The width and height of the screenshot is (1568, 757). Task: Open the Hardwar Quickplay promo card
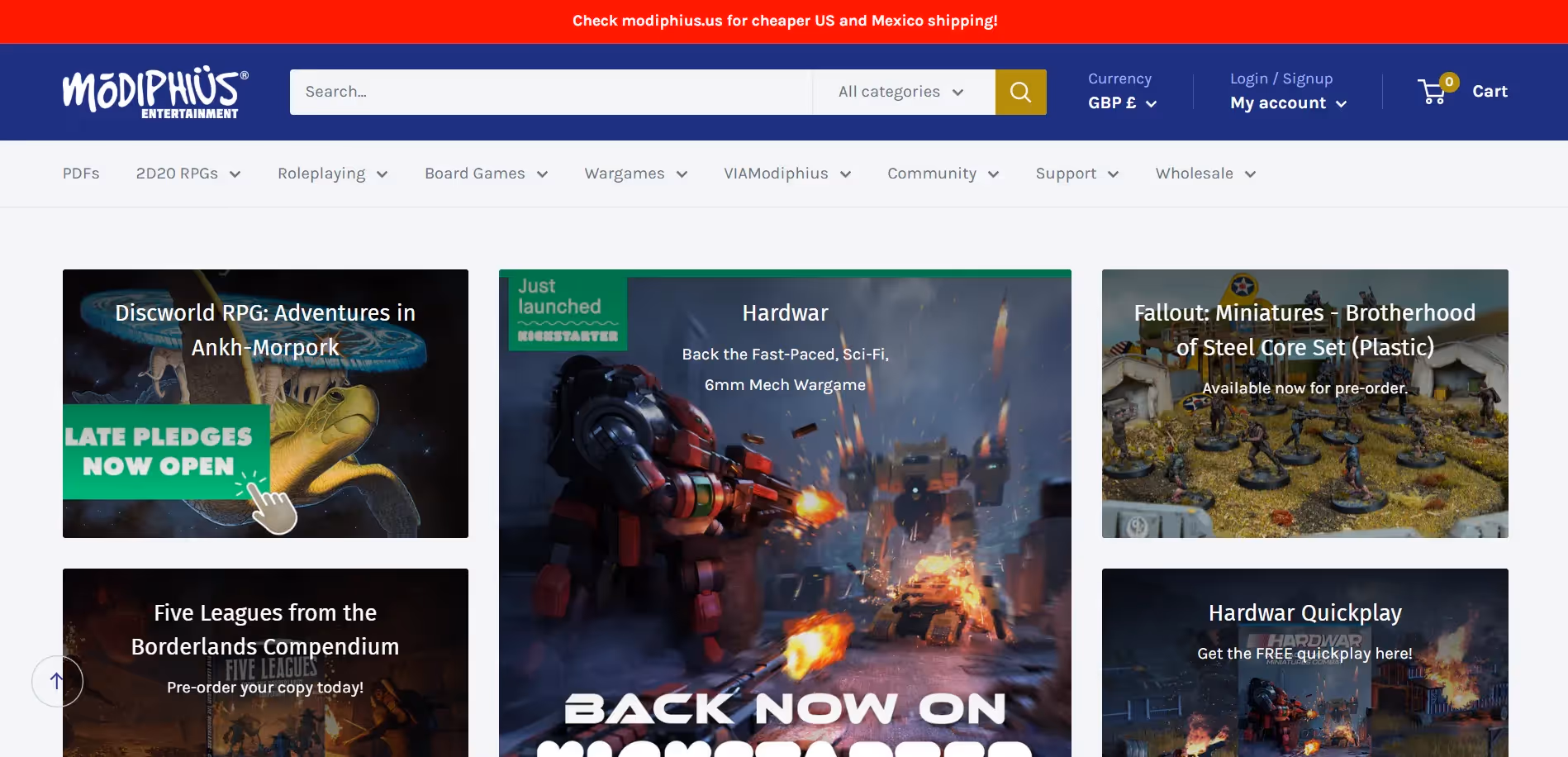1305,663
